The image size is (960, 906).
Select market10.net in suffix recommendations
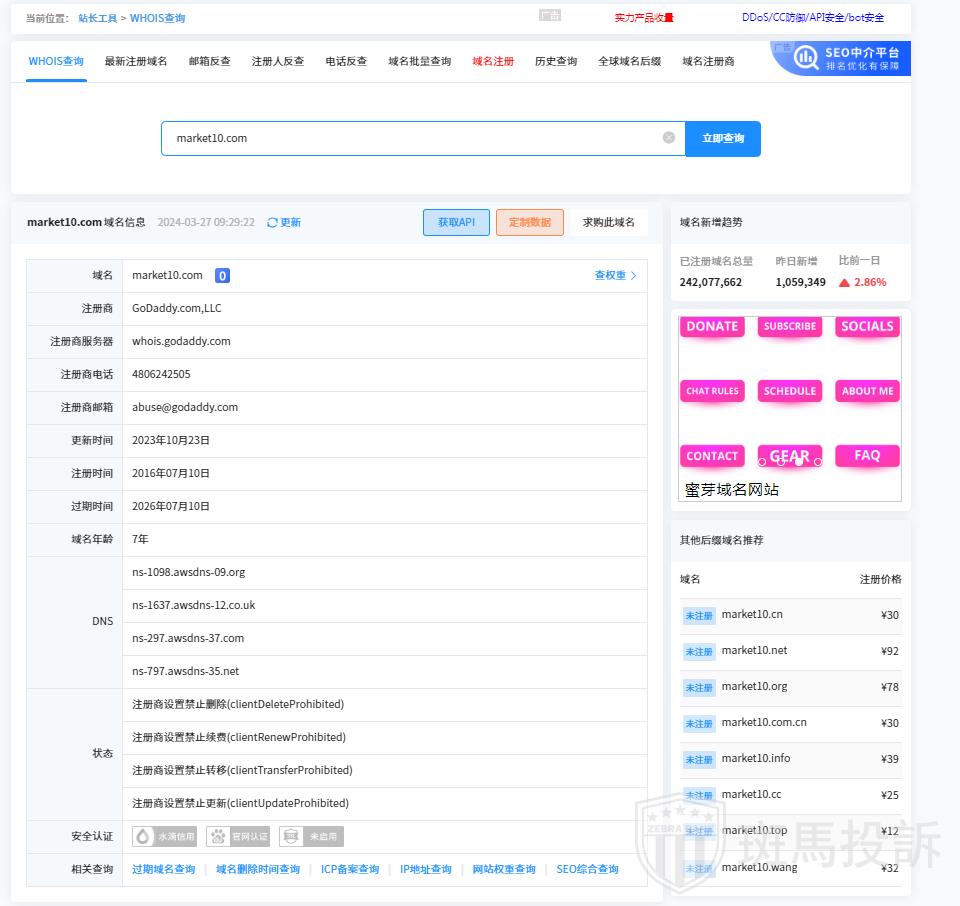point(754,651)
